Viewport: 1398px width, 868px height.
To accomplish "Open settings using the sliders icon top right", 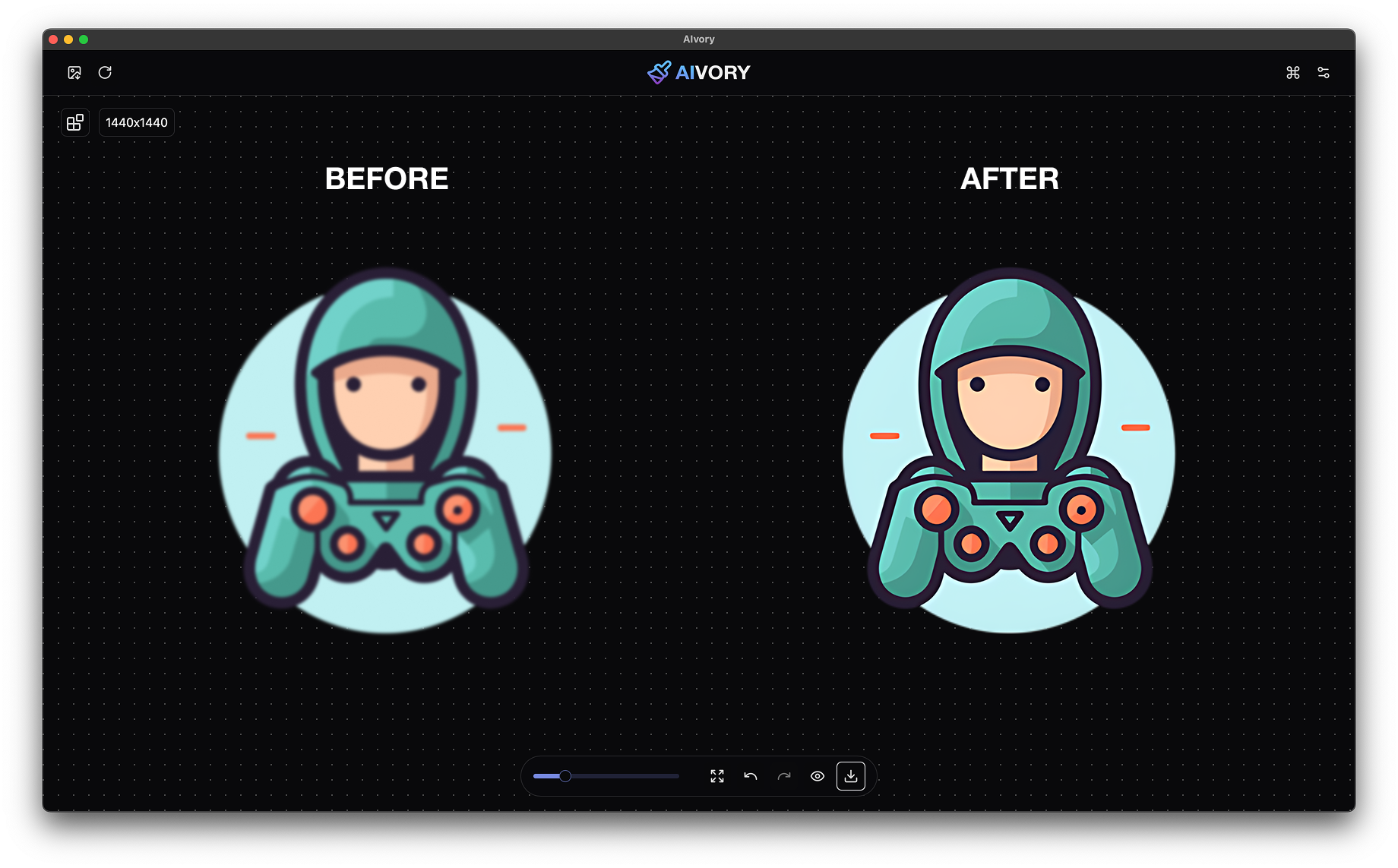I will click(1324, 72).
